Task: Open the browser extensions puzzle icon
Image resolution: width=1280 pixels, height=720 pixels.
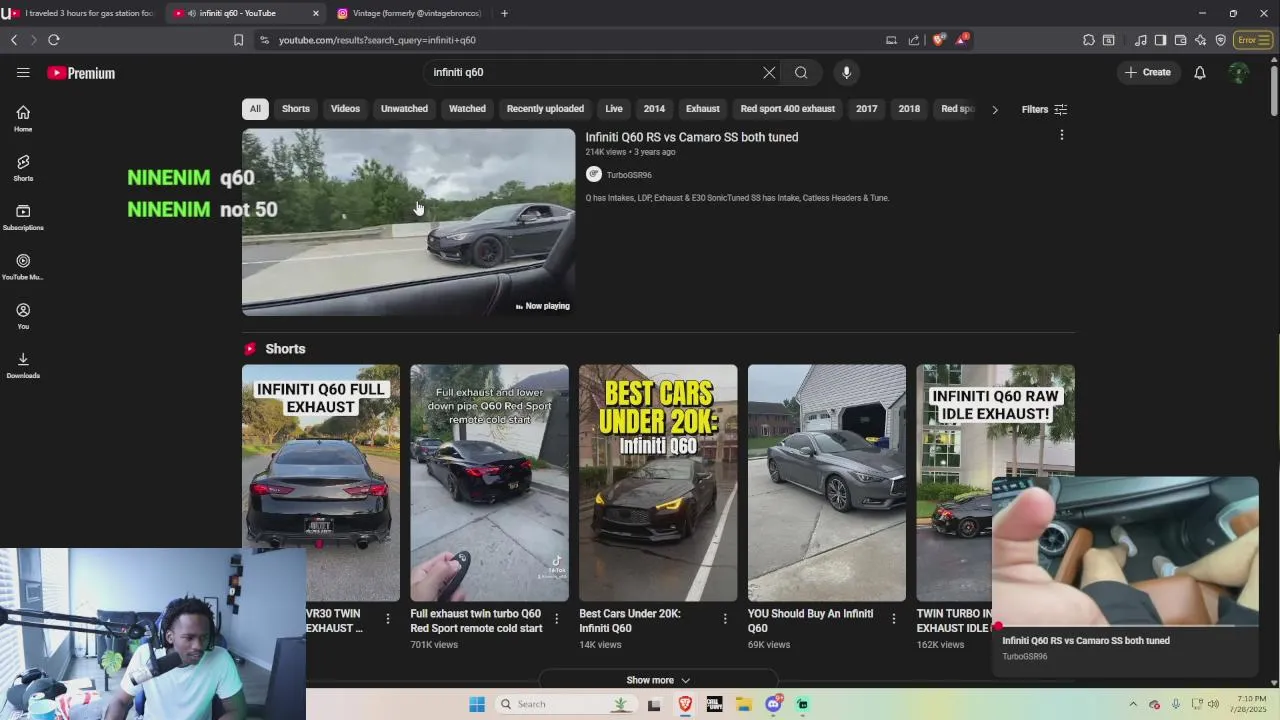Action: [x=1089, y=40]
